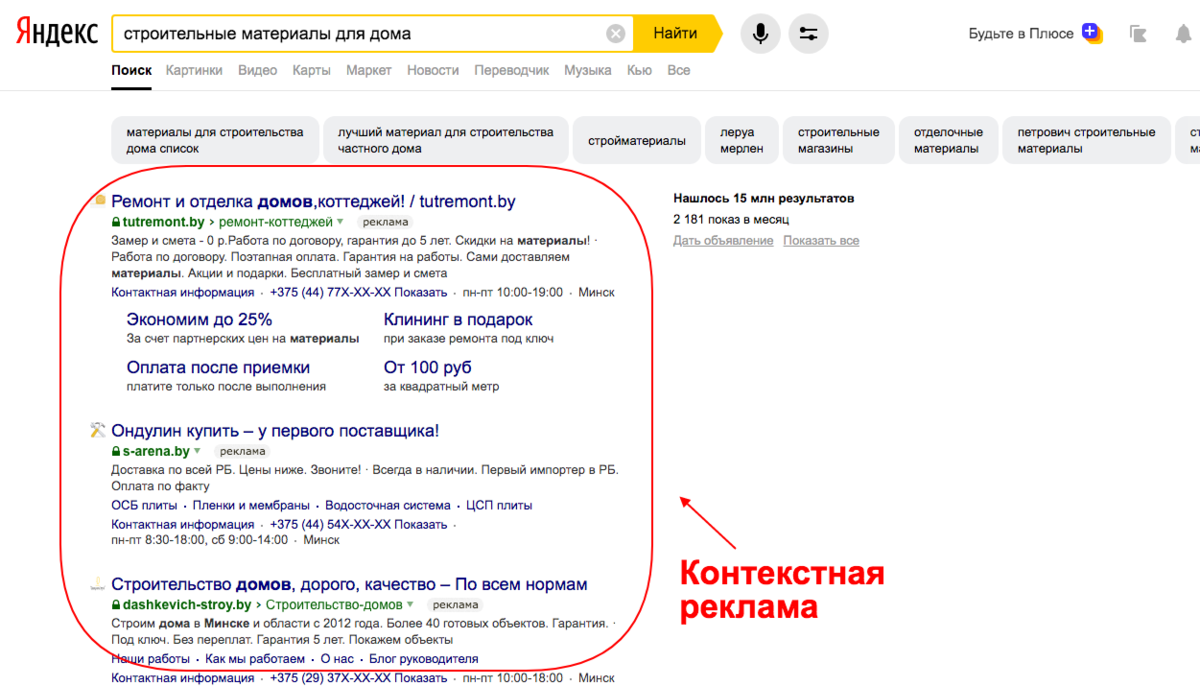Choose the леруа мерлен suggestion chip

pyautogui.click(x=742, y=140)
